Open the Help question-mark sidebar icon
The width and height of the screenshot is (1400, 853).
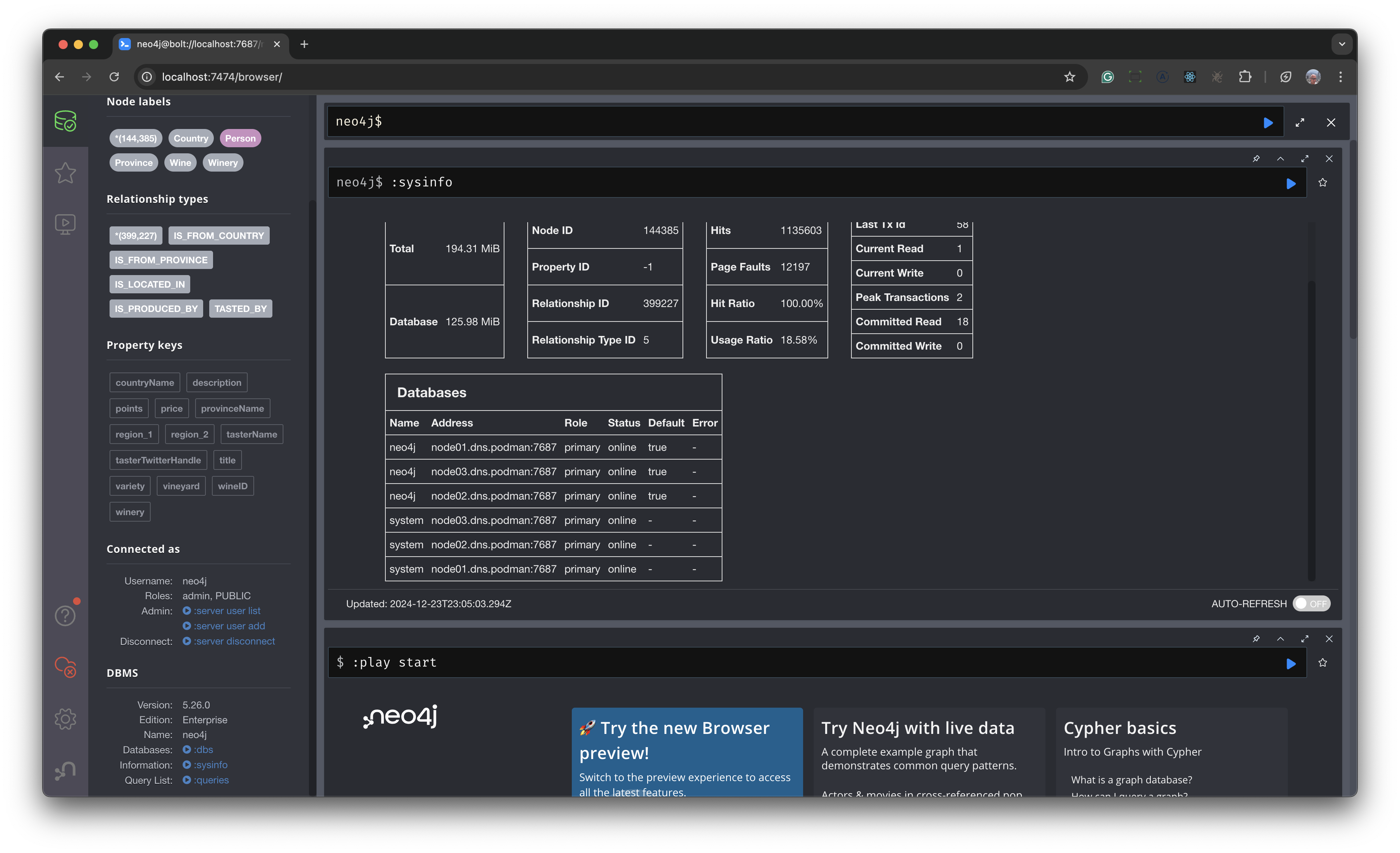point(65,616)
